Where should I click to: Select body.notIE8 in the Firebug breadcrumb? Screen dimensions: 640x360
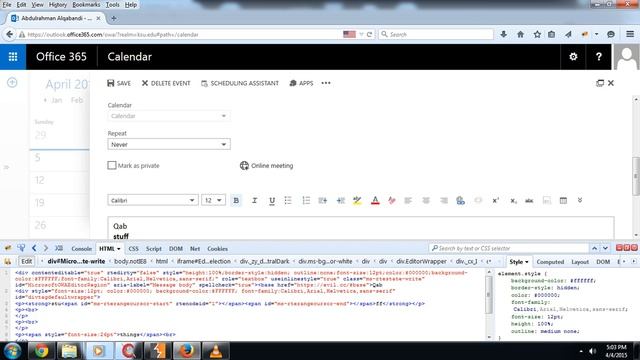tap(130, 261)
